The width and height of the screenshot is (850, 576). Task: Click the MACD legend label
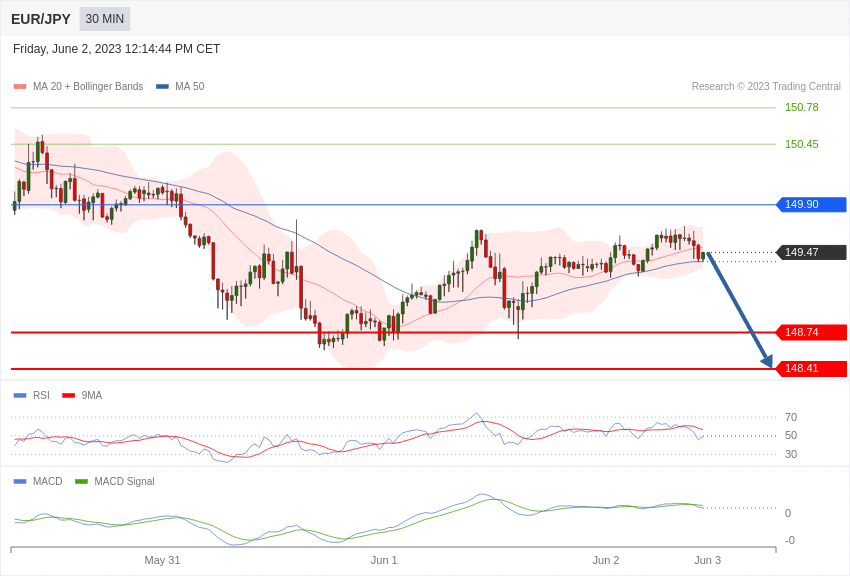pyautogui.click(x=48, y=481)
